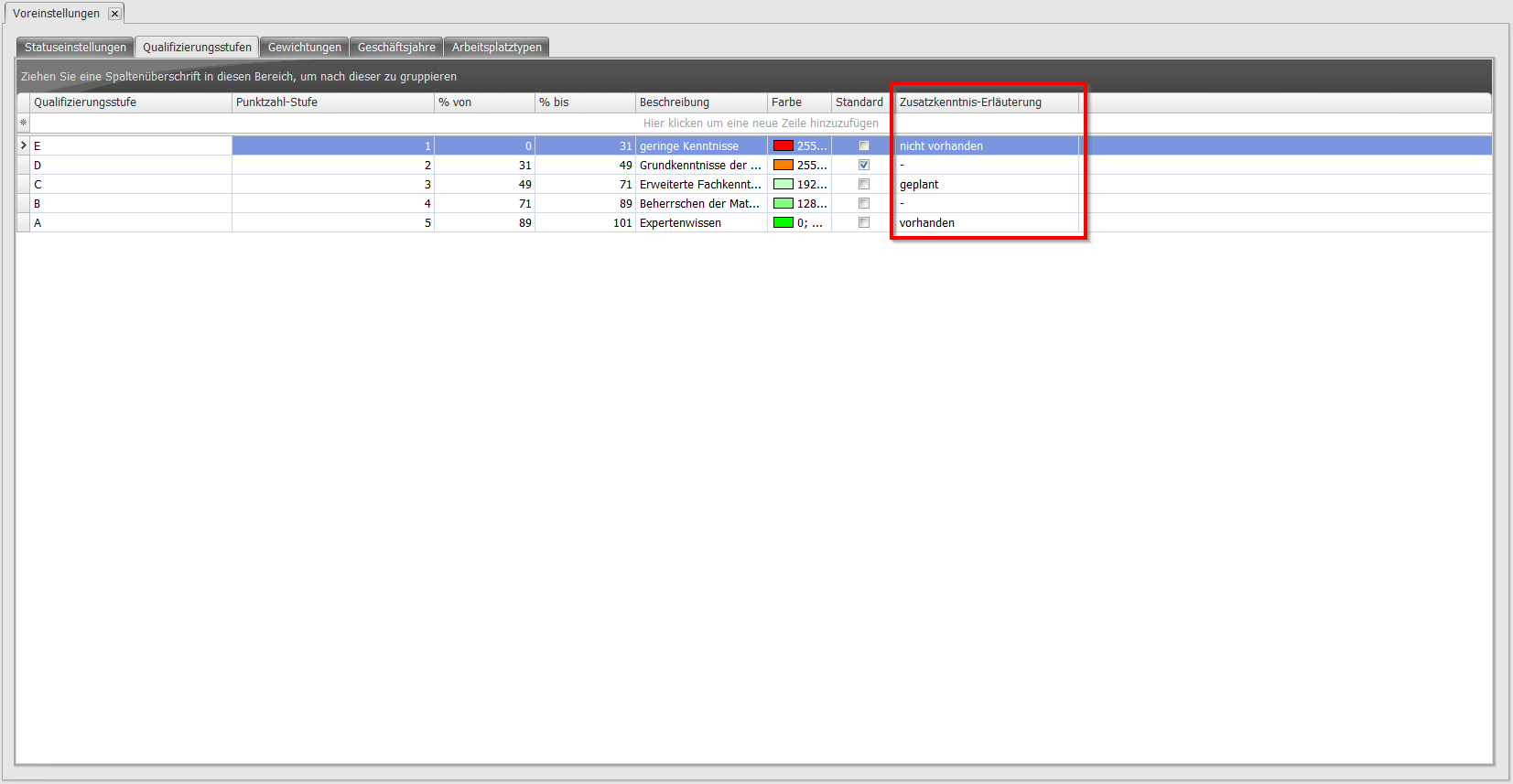The image size is (1513, 784).
Task: Open the Arbeitsplatztypen tab
Action: pos(496,48)
